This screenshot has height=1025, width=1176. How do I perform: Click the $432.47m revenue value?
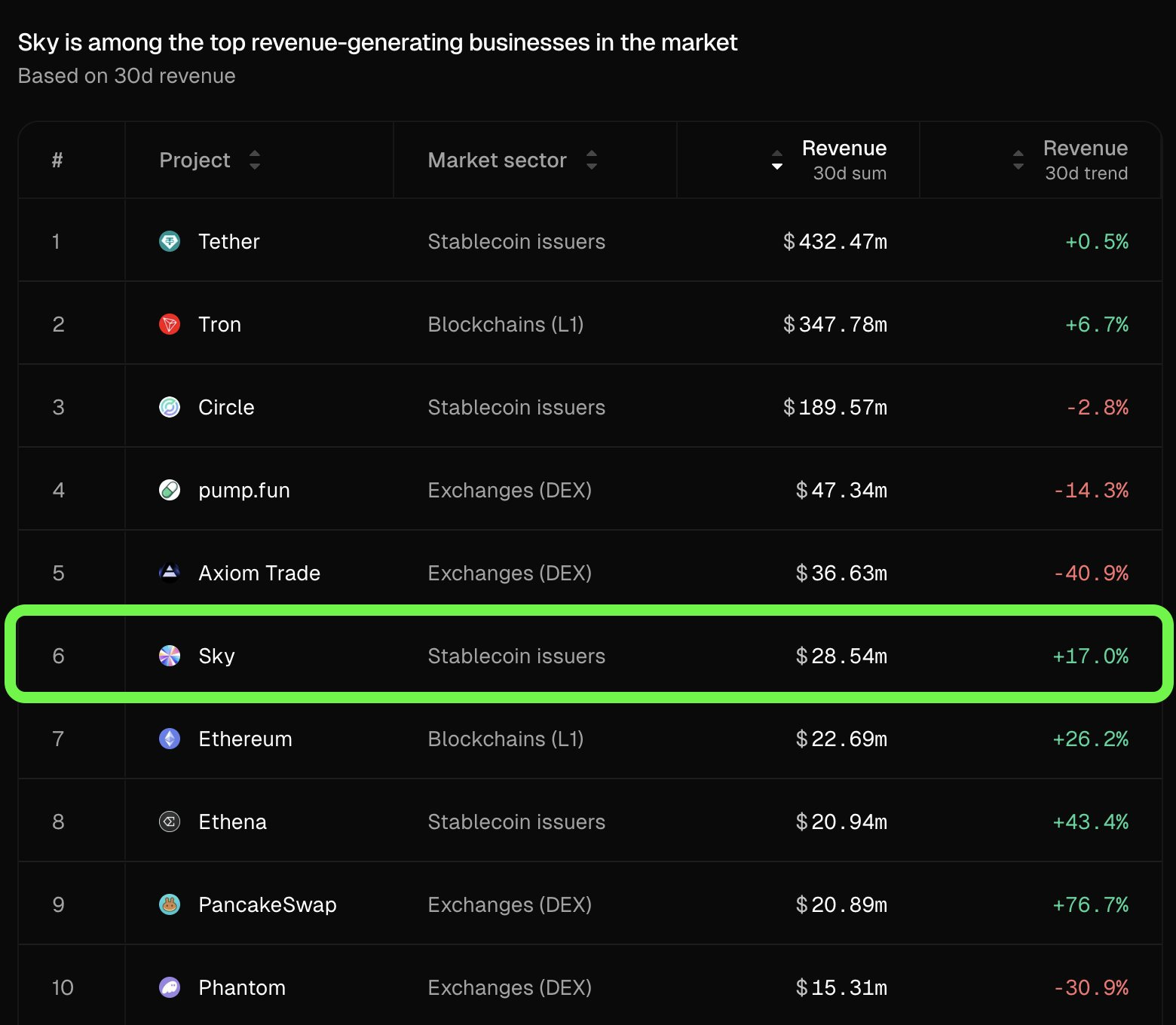click(835, 241)
